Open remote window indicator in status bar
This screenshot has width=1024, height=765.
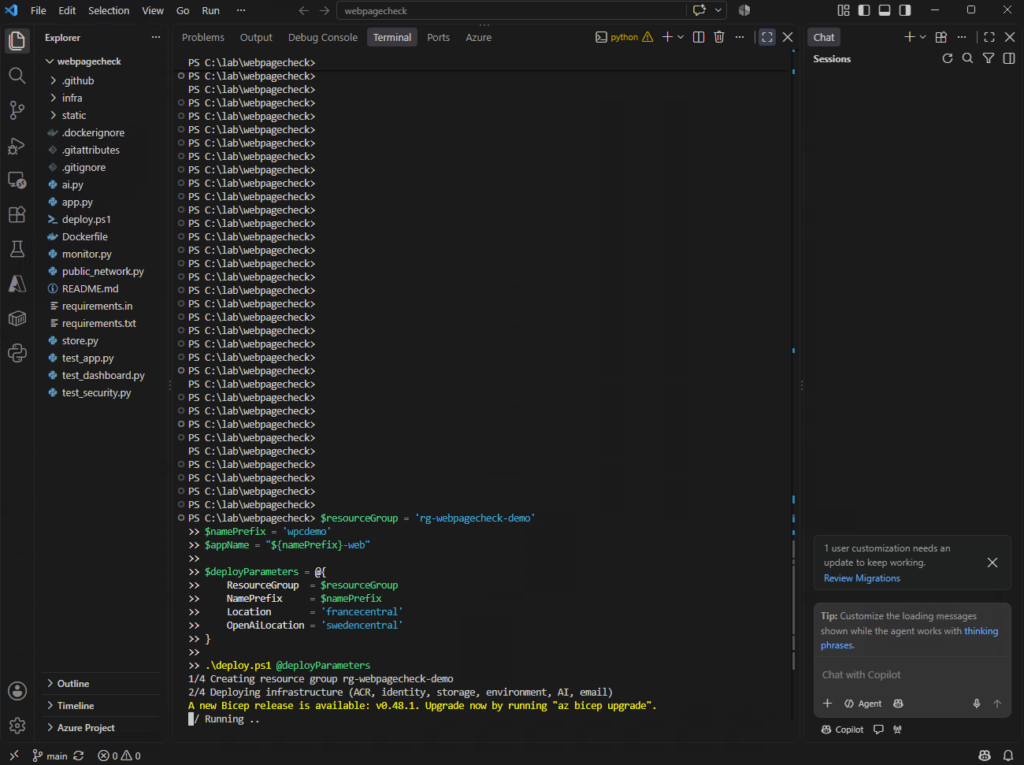pos(14,756)
